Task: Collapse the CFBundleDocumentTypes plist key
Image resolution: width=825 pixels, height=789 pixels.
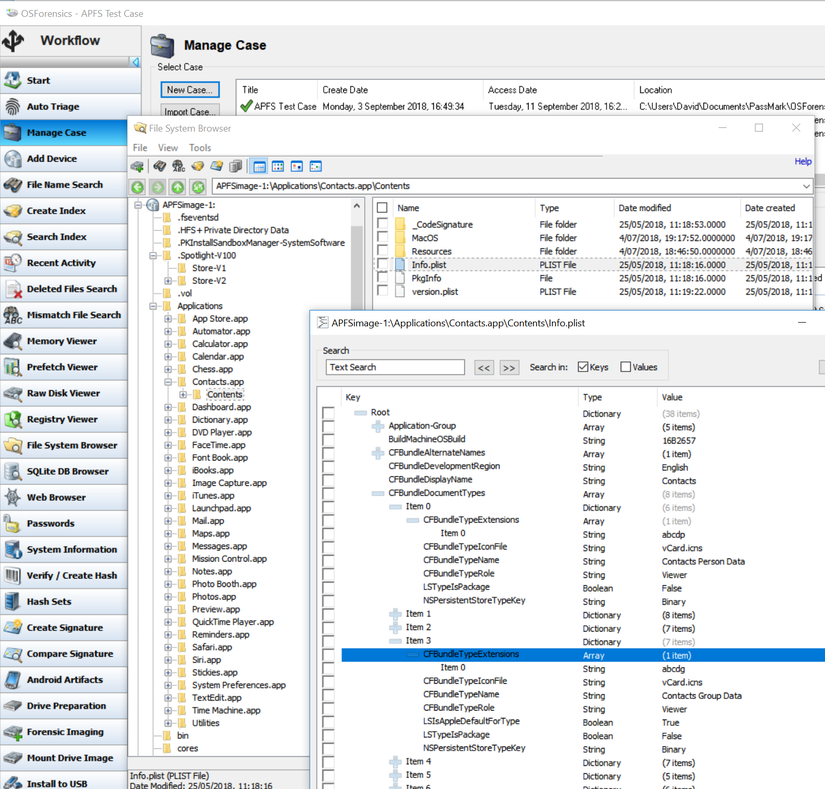Action: 378,493
